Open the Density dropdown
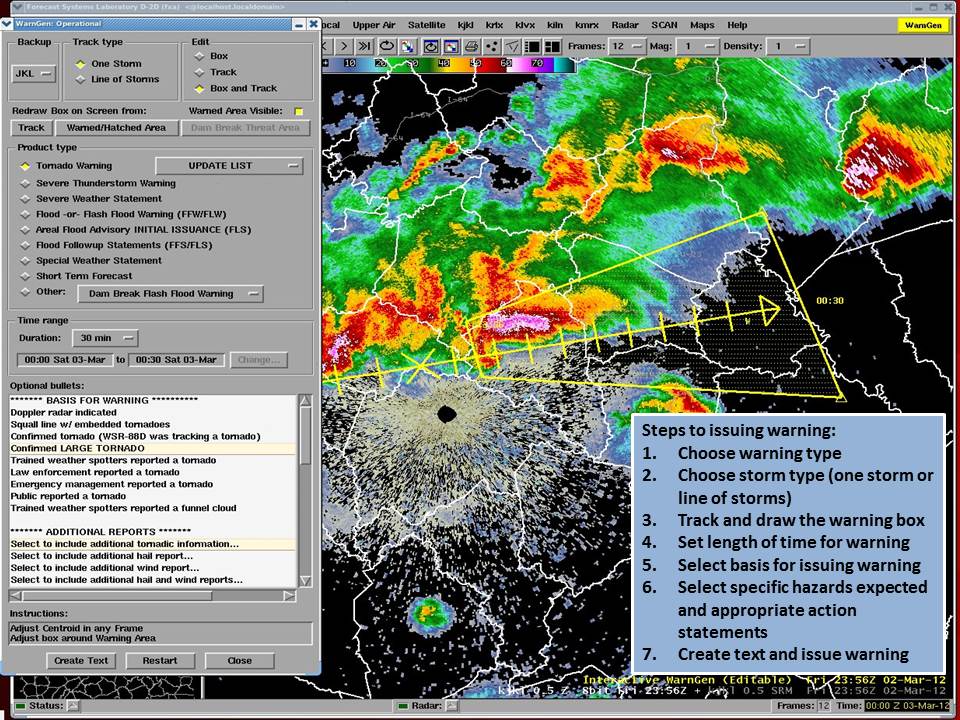The image size is (960, 720). click(790, 46)
